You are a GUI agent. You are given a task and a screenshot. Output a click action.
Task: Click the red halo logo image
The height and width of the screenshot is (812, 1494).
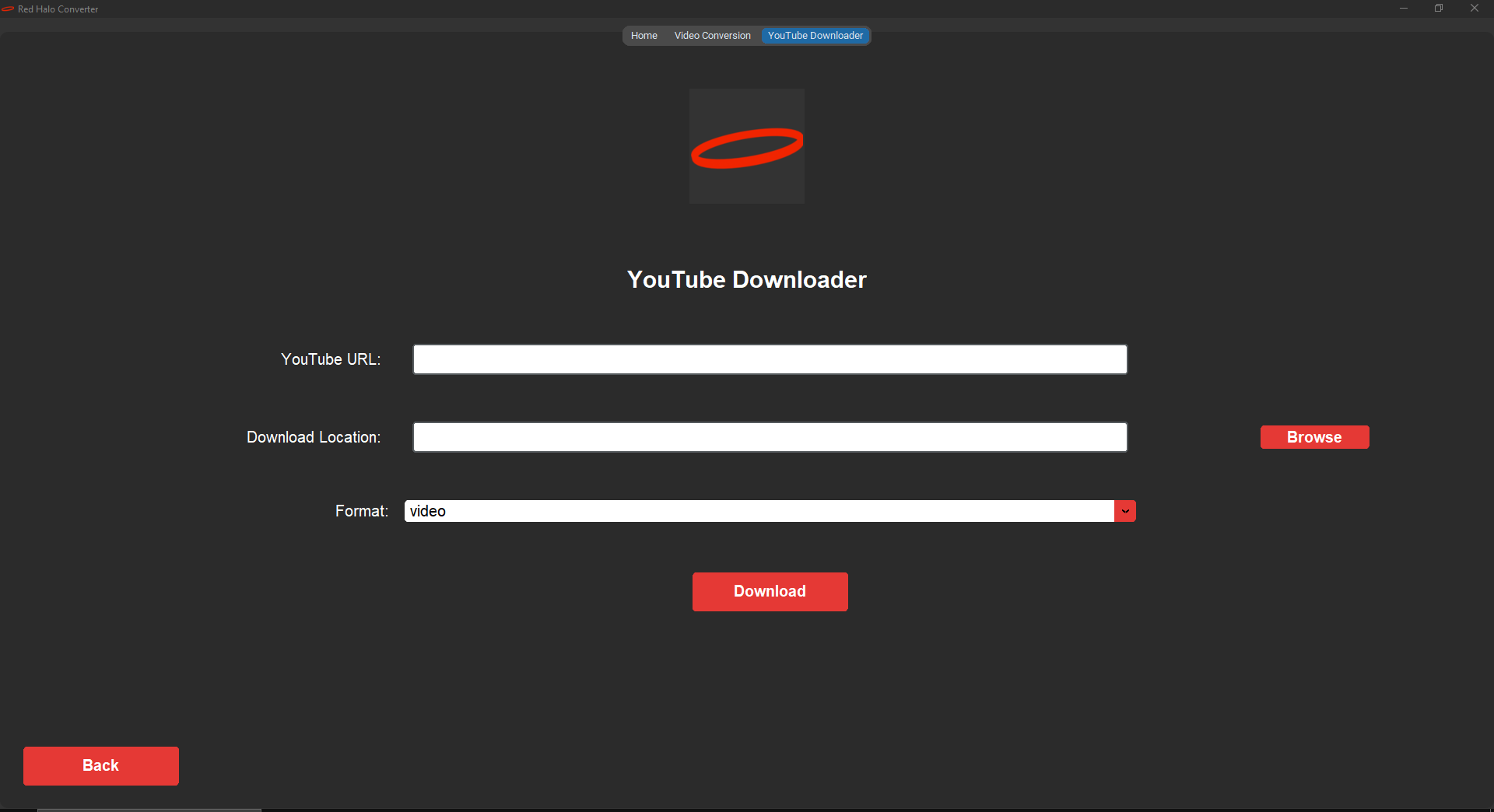coord(746,146)
